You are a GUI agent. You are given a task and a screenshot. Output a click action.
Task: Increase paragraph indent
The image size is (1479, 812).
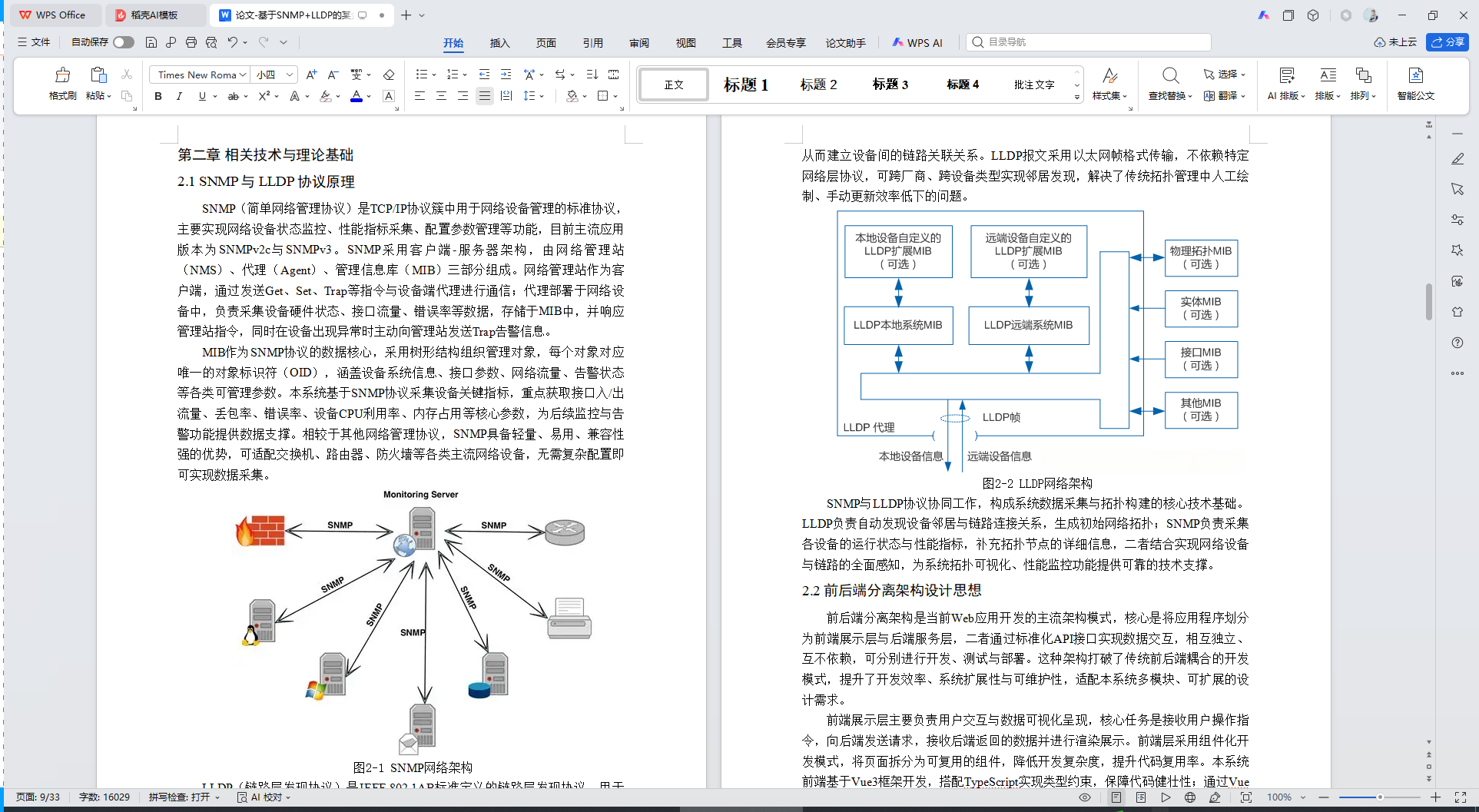(506, 75)
